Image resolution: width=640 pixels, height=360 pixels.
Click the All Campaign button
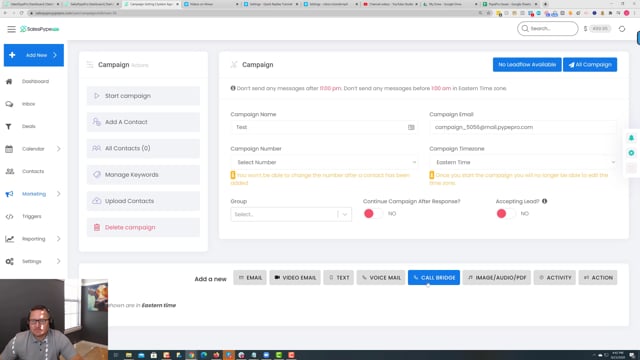click(590, 64)
